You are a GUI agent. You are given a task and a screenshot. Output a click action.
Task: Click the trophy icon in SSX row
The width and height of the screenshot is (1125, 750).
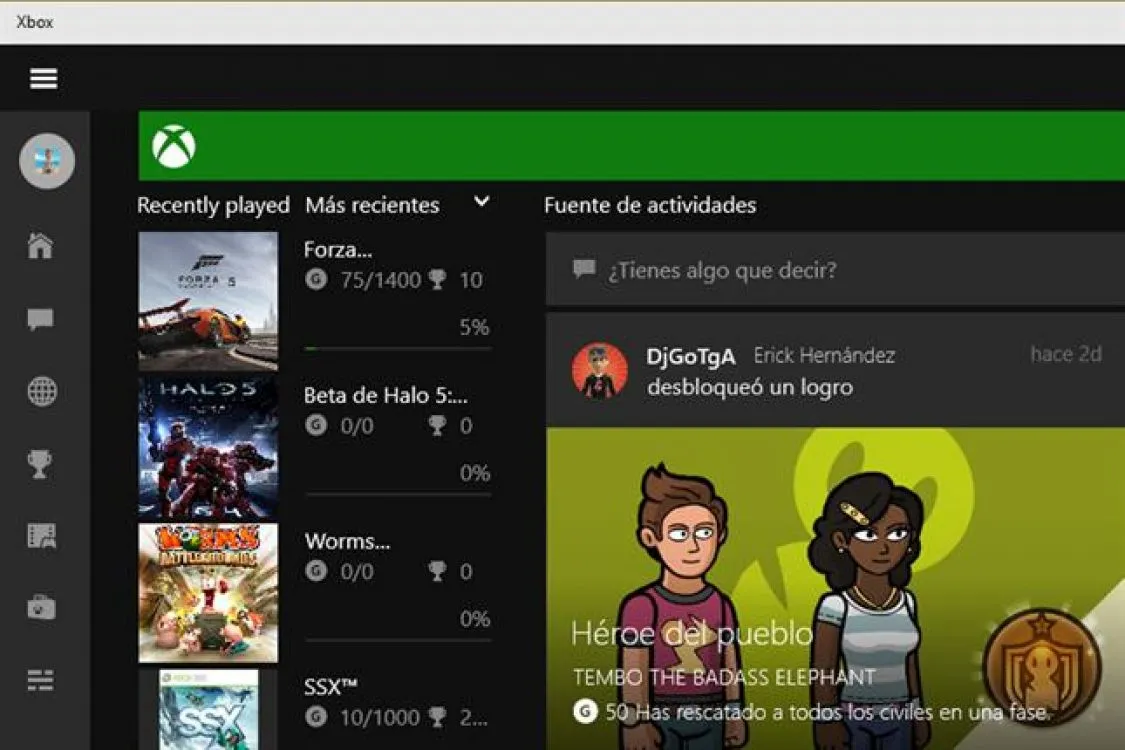[437, 716]
